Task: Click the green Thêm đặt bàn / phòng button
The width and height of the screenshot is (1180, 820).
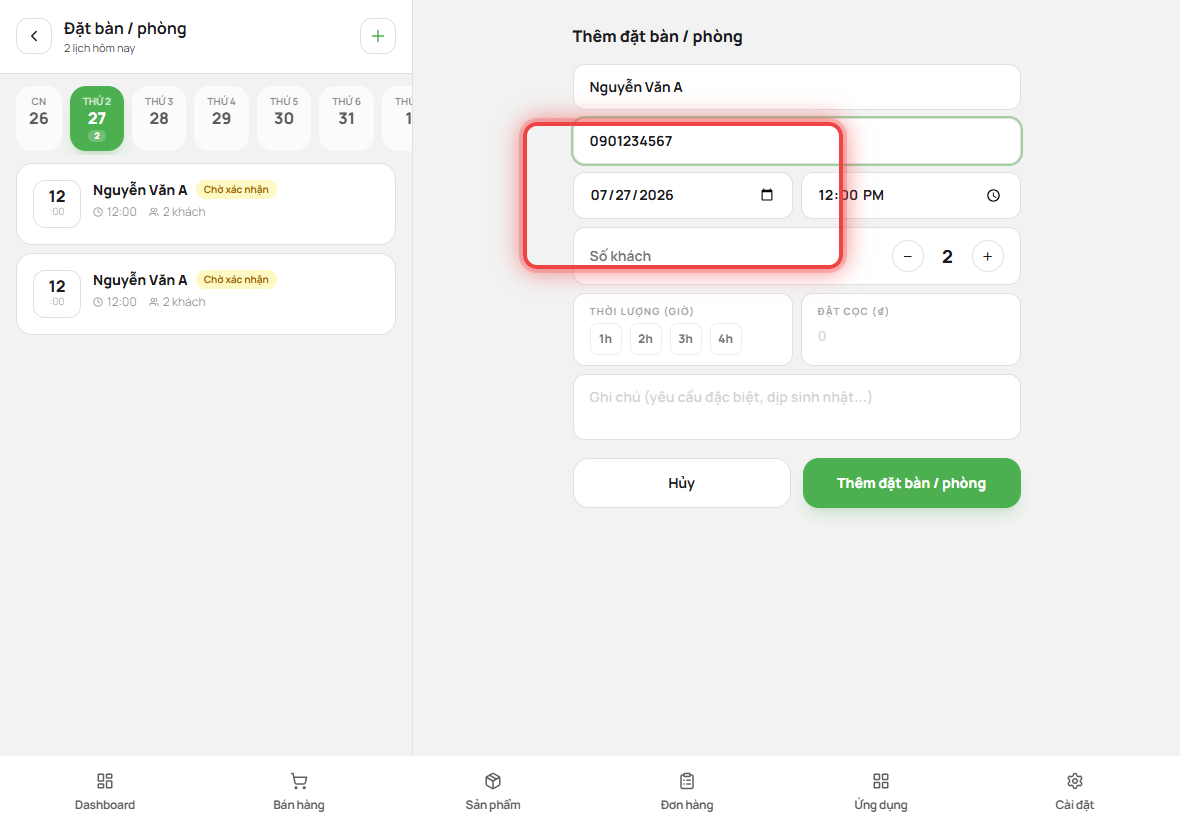Action: pos(911,483)
